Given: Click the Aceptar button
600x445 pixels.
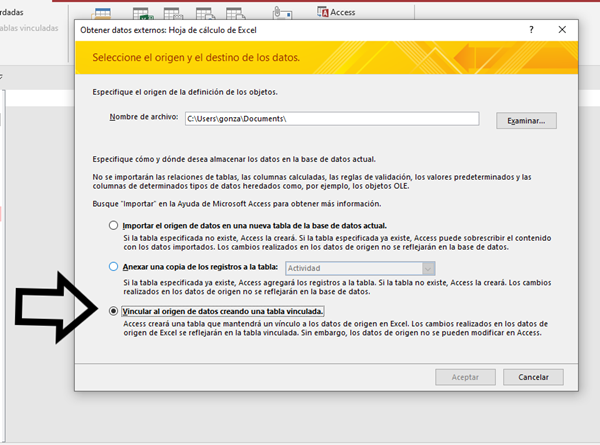Looking at the screenshot, I should pyautogui.click(x=465, y=377).
